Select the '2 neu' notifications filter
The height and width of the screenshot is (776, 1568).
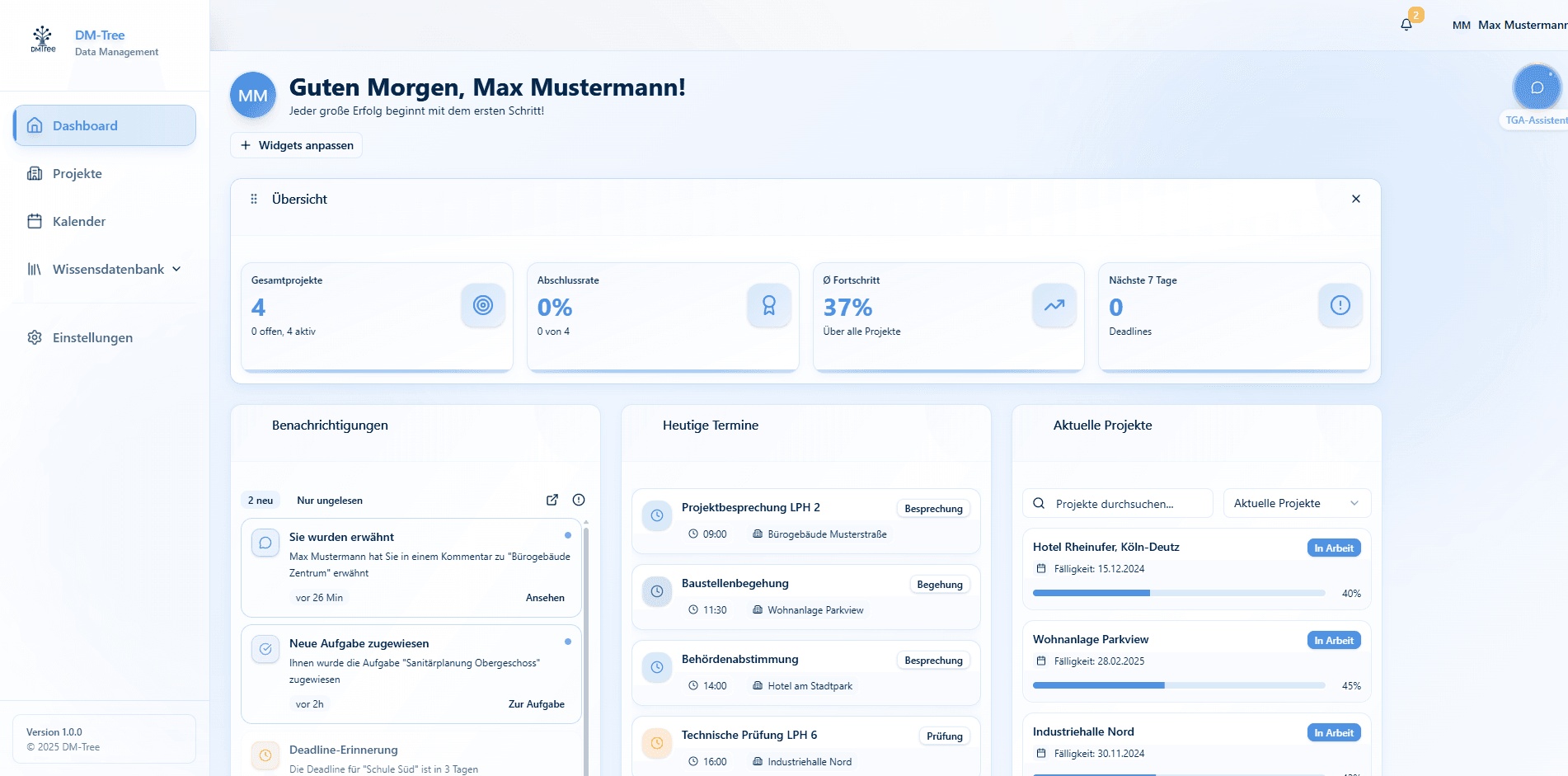tap(260, 500)
